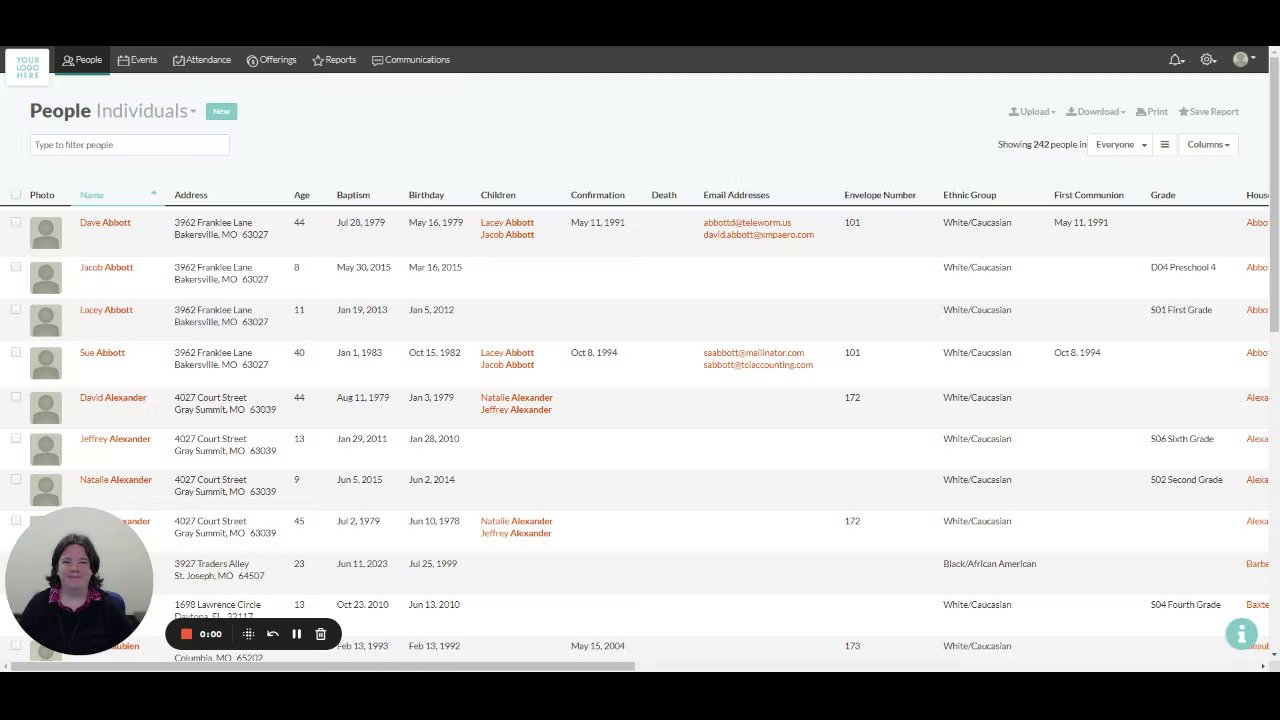Click the 'Black/African American' cell
Viewport: 1280px width, 720px height.
tap(989, 564)
